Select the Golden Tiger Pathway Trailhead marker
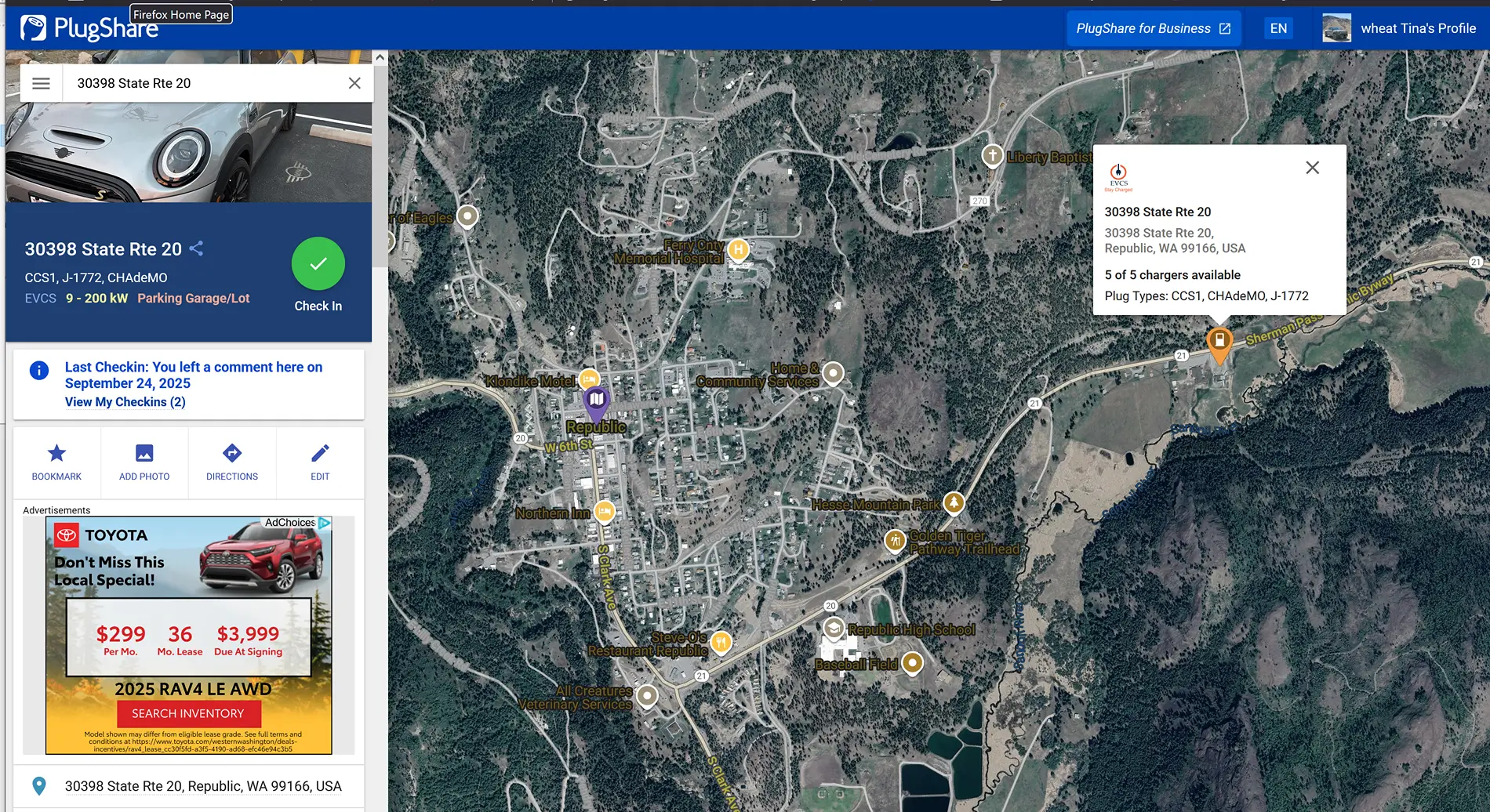Screen dimensions: 1490x812 coord(896,540)
